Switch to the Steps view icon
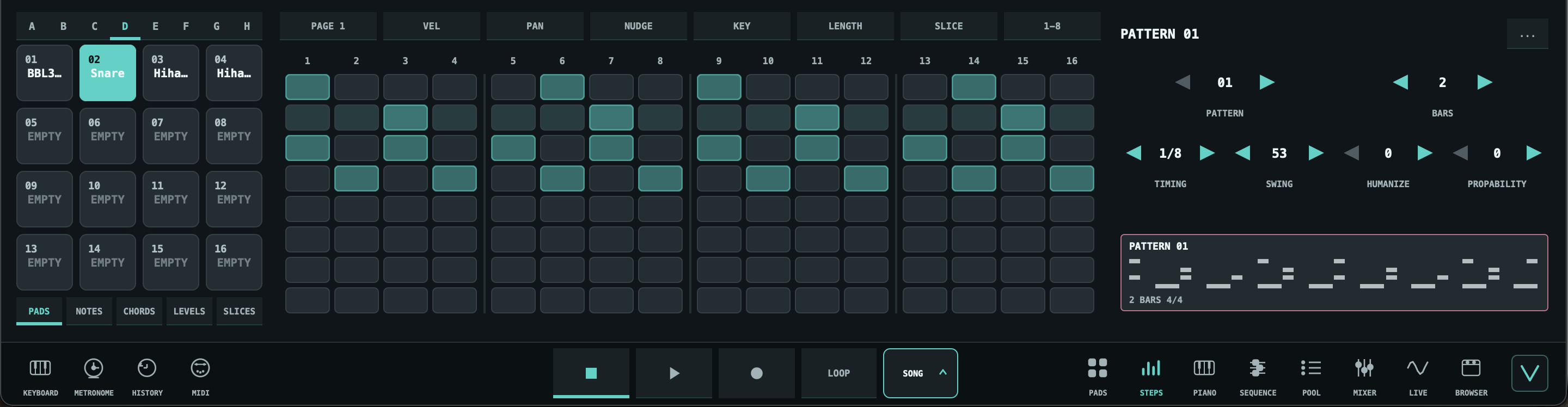This screenshot has height=407, width=1568. (1151, 368)
